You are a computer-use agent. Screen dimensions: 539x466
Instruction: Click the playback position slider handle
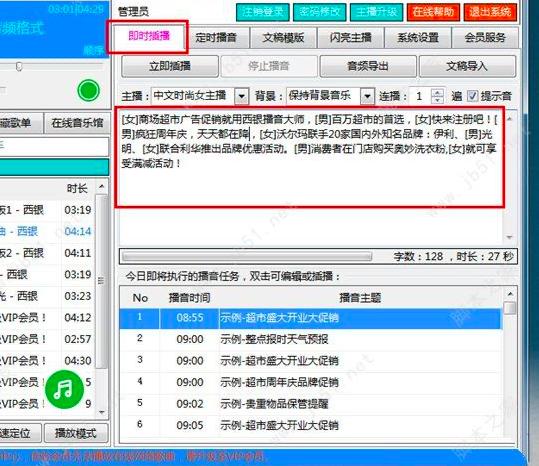click(x=19, y=66)
